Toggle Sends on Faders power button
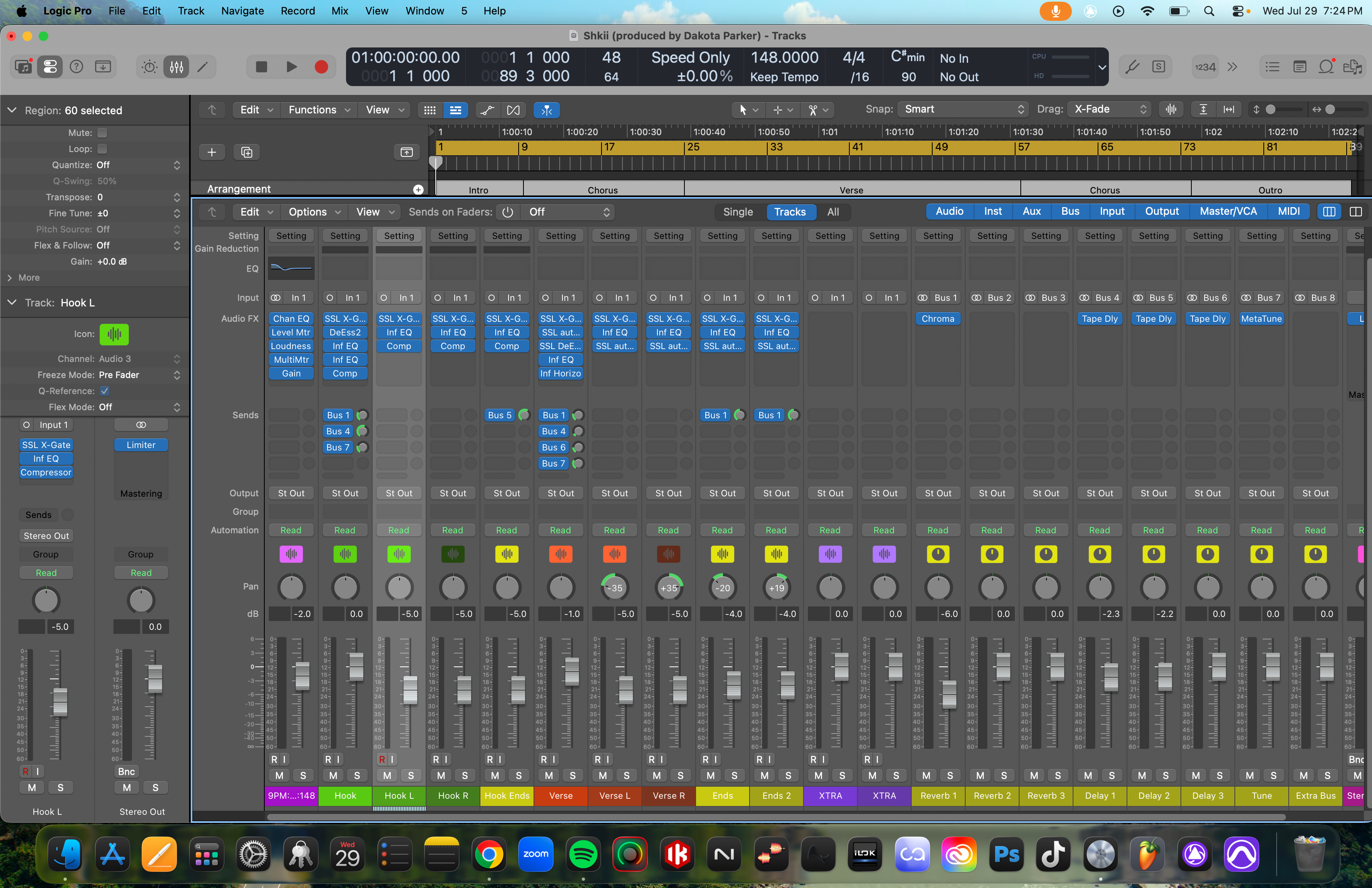 [x=507, y=212]
